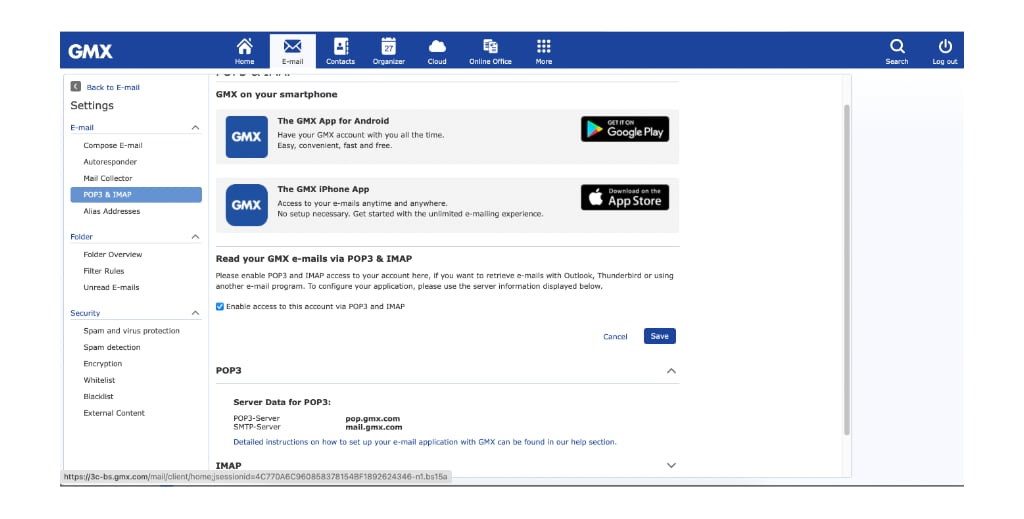Open Filter Rules settings

click(x=104, y=271)
